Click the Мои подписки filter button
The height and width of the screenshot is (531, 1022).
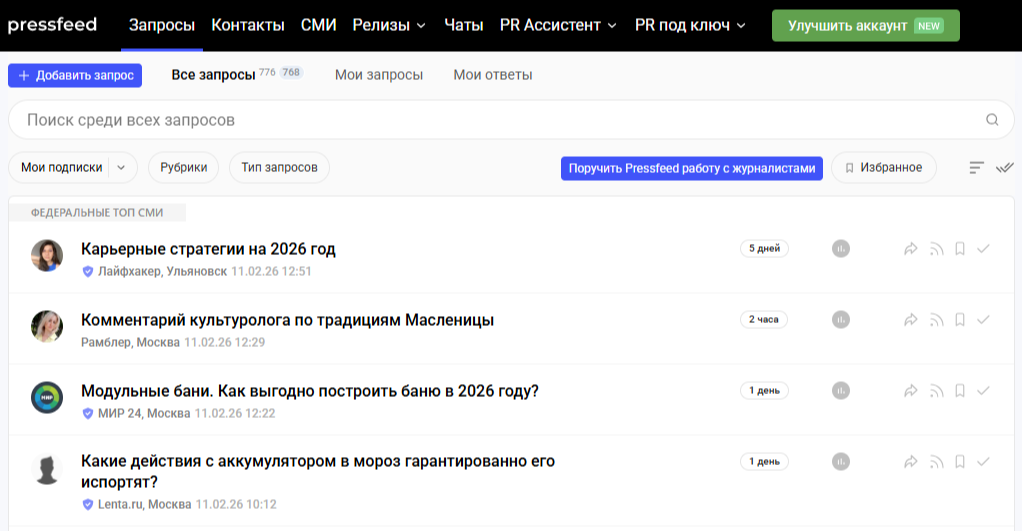(x=62, y=167)
